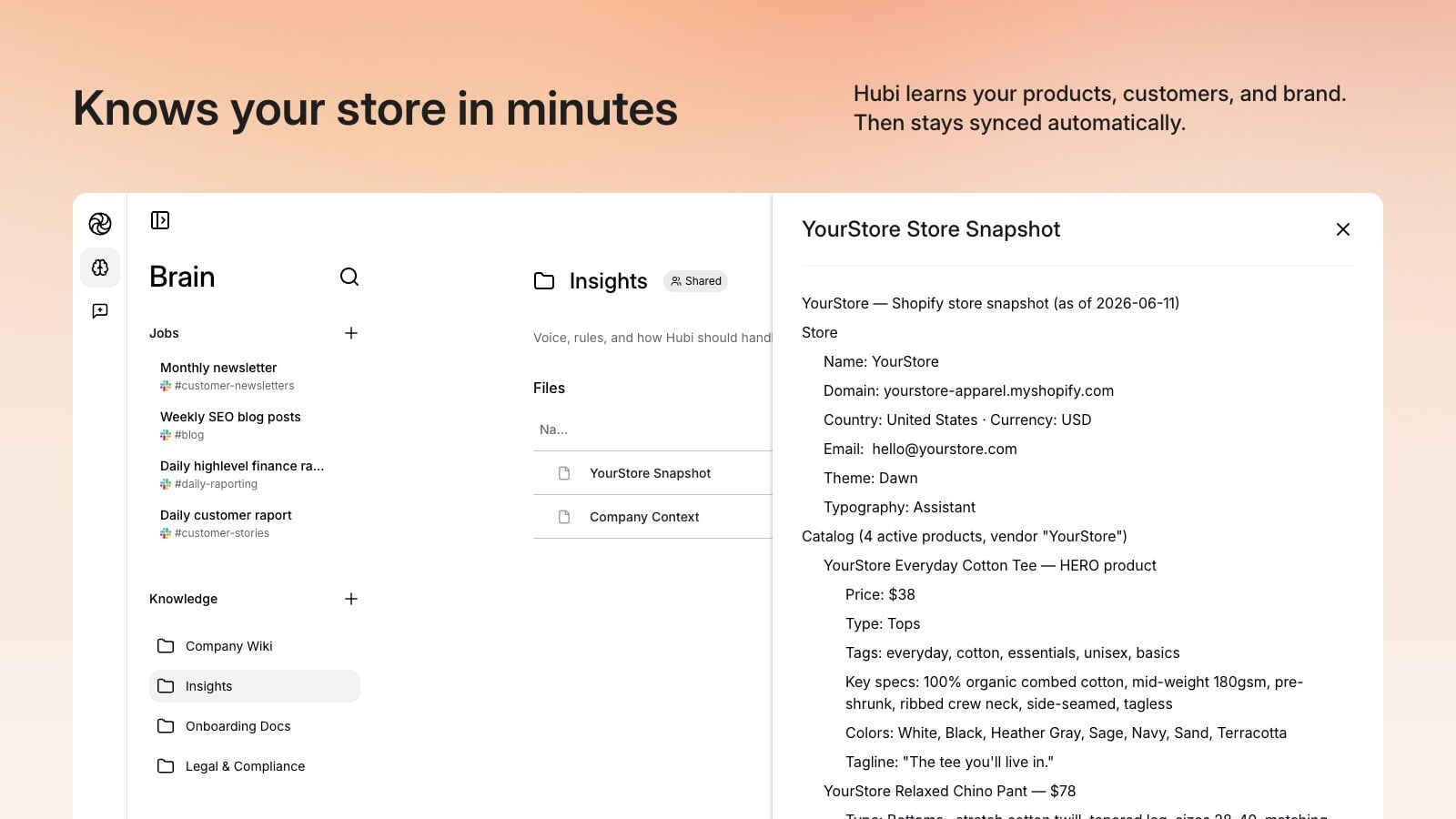
Task: Click the Tagline "The tee you'll live in."
Action: point(949,762)
